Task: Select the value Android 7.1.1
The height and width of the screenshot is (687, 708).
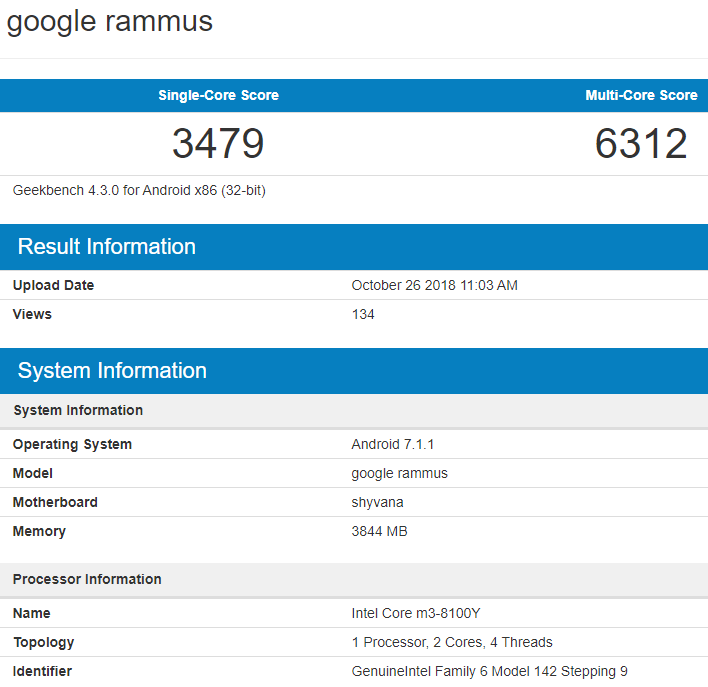Action: (393, 444)
